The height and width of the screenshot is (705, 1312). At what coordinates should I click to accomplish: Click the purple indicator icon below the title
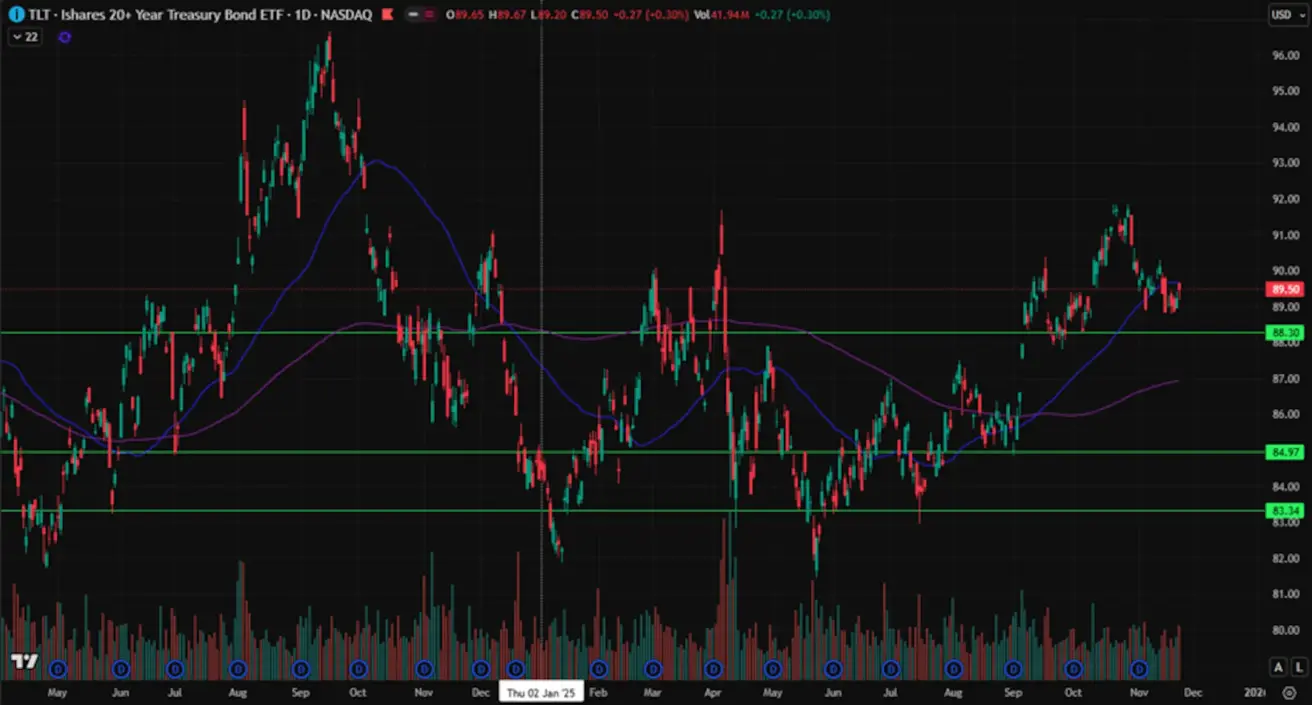coord(65,37)
